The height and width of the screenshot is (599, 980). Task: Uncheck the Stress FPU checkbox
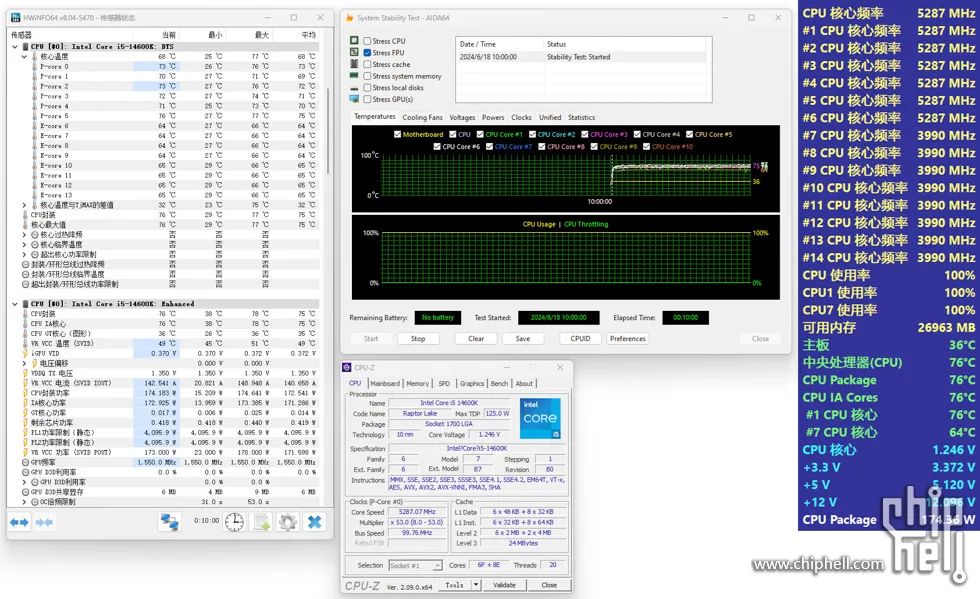tap(368, 53)
